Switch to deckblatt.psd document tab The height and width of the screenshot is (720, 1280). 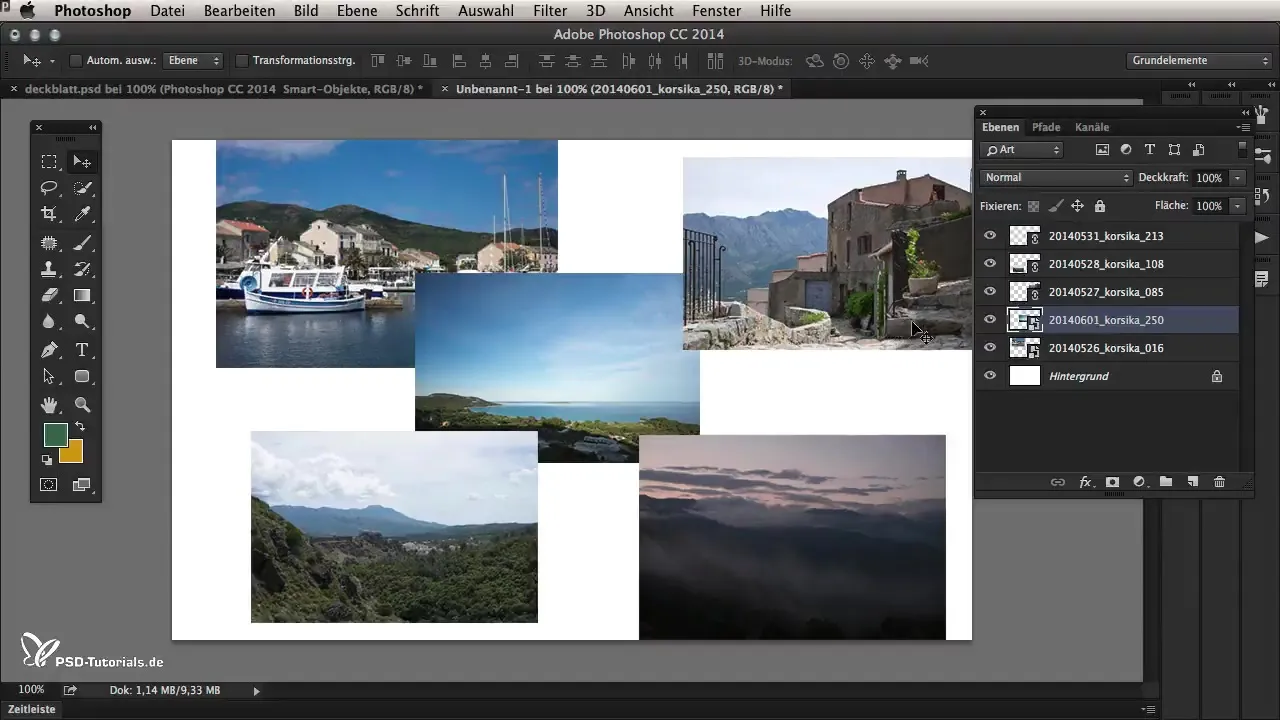223,89
